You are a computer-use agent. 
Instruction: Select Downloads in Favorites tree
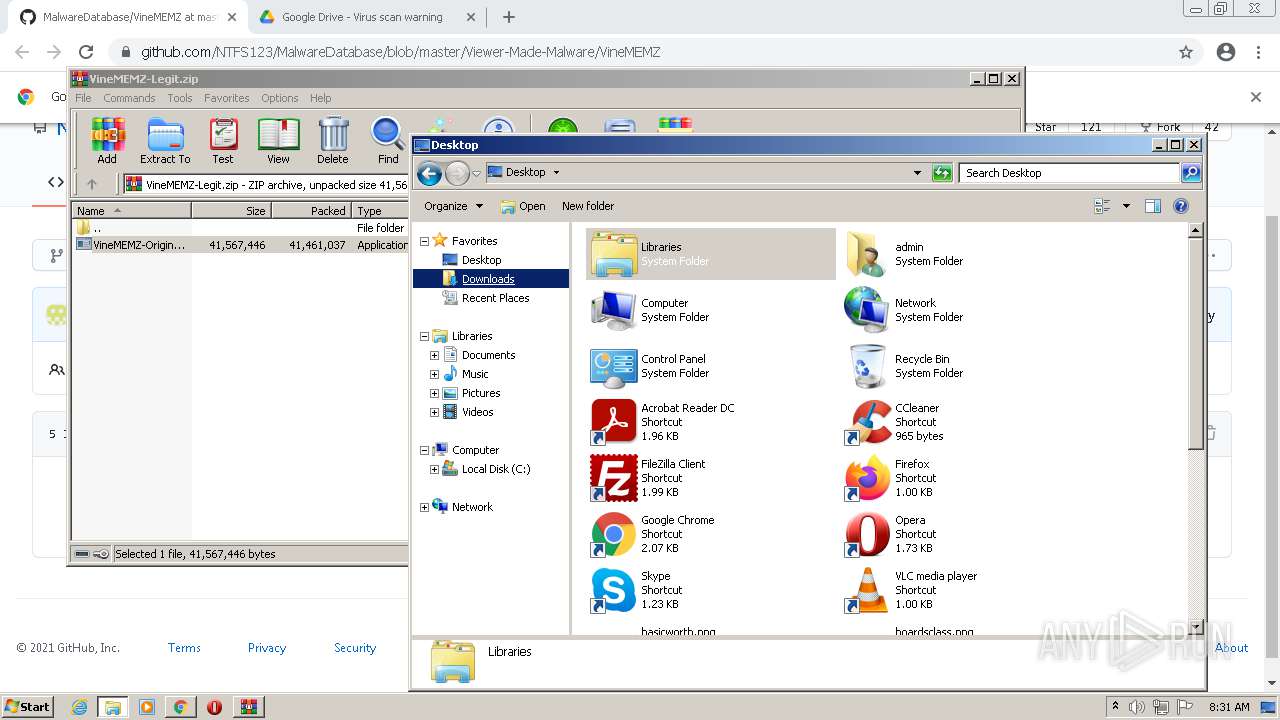[x=488, y=279]
